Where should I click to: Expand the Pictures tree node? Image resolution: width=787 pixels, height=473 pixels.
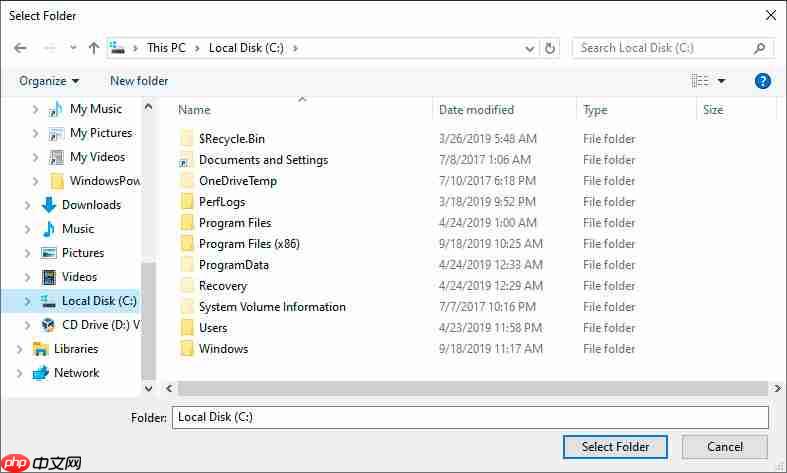coord(27,253)
